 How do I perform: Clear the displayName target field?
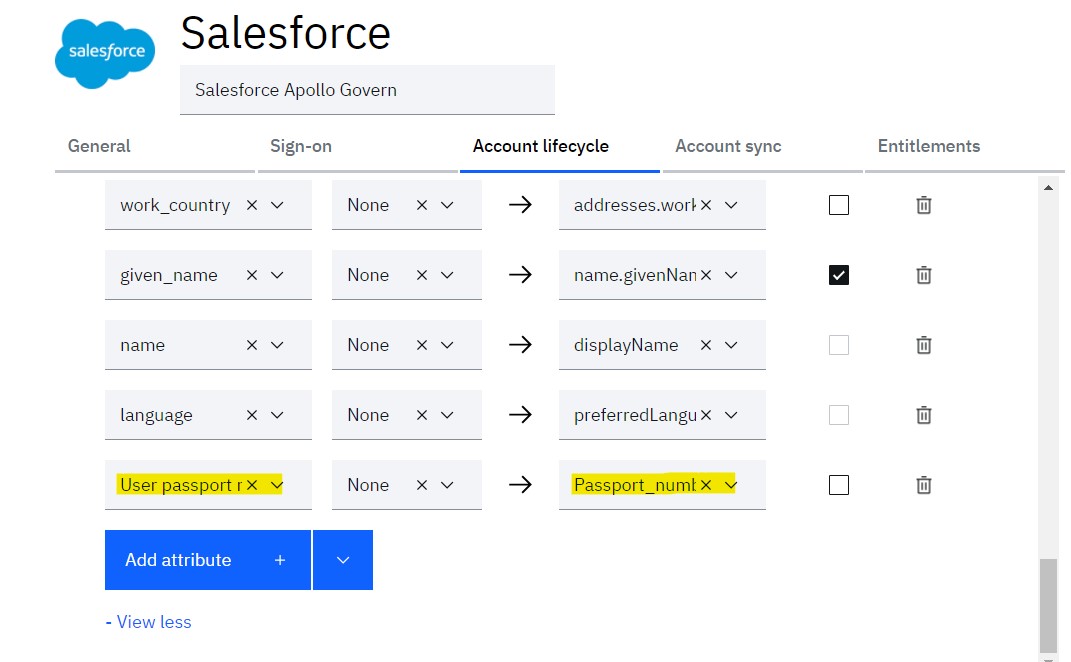706,345
